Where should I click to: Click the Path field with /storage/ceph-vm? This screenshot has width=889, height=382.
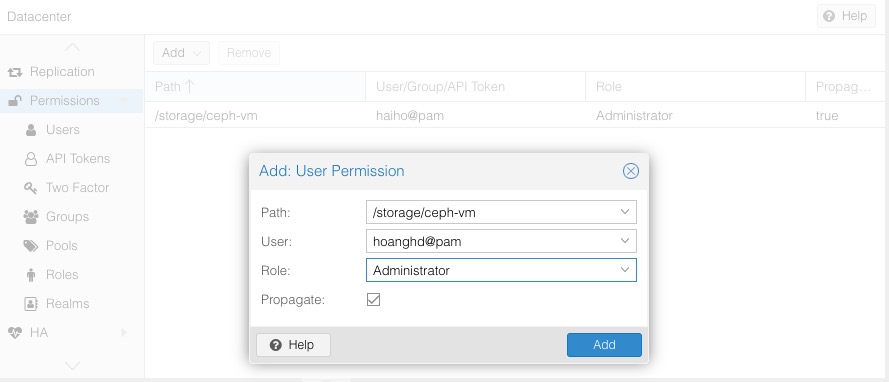coord(501,212)
